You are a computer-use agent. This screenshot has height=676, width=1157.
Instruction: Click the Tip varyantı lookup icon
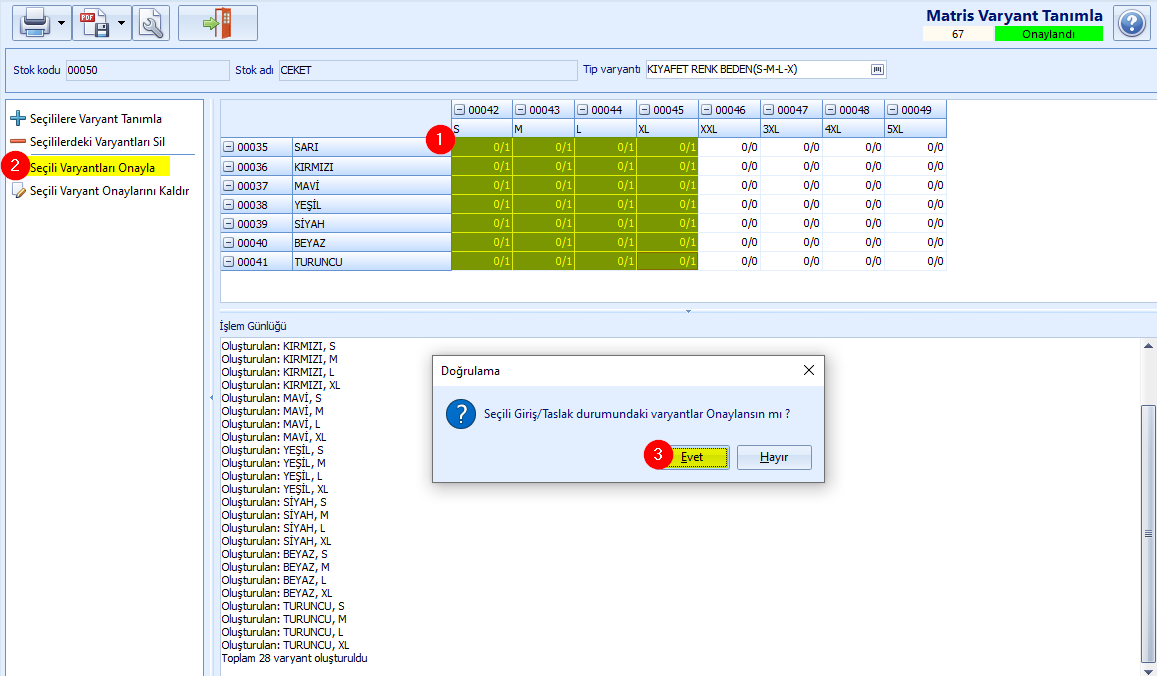click(877, 69)
